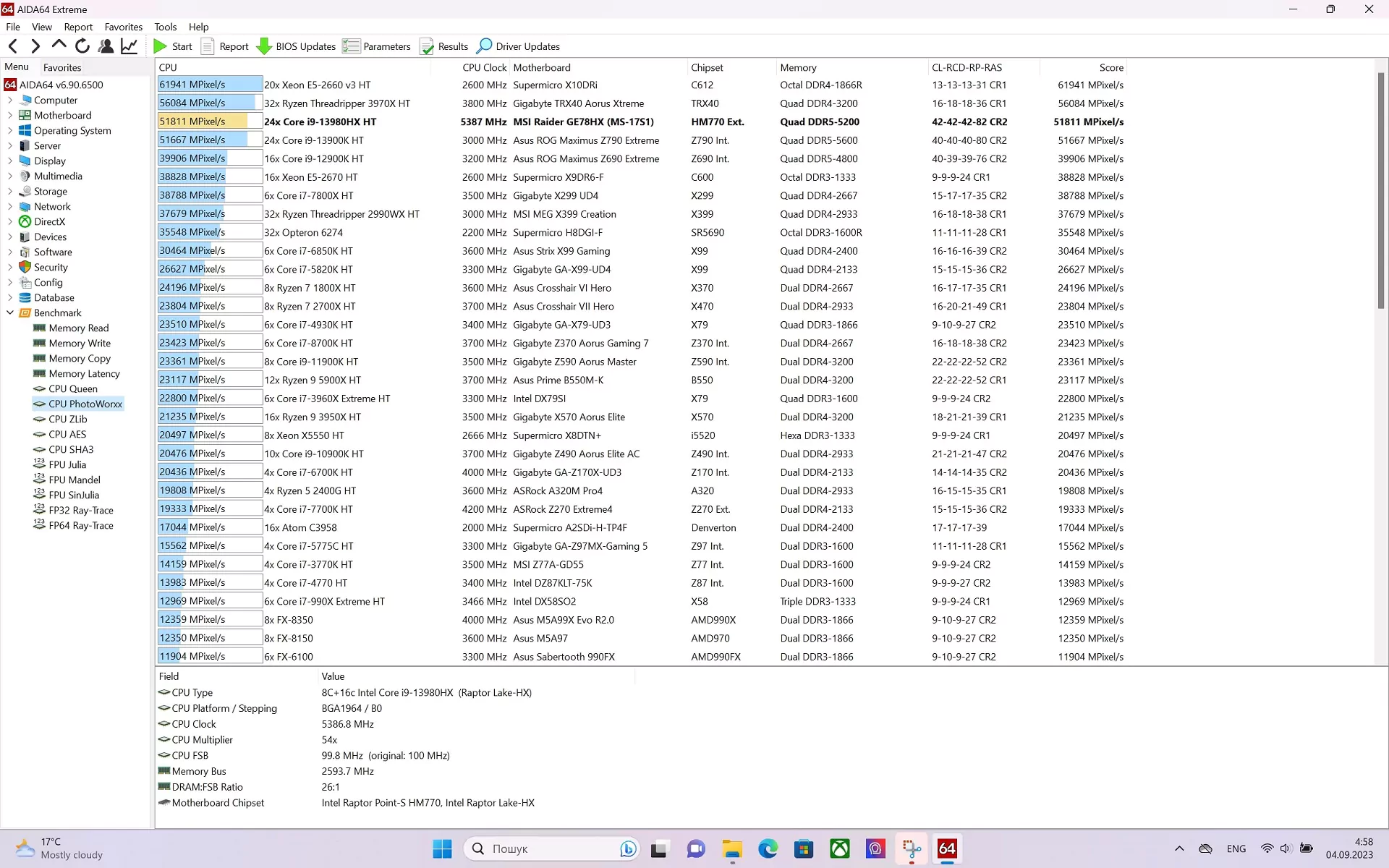The image size is (1389, 868).
Task: Select CPU ZLib benchmark
Action: click(67, 419)
